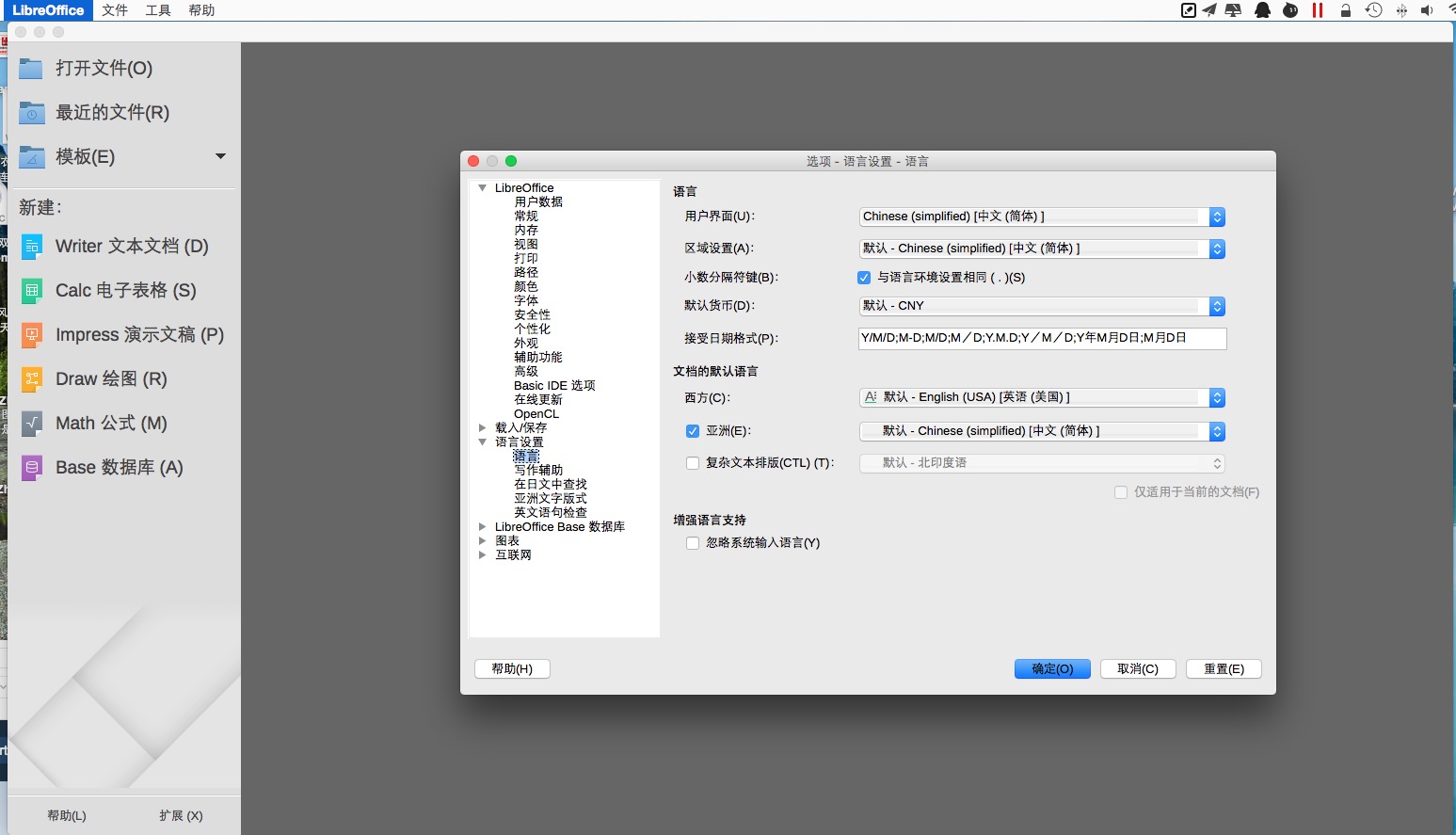Open the 工具 menu
Viewport: 1456px width, 835px height.
pos(158,10)
